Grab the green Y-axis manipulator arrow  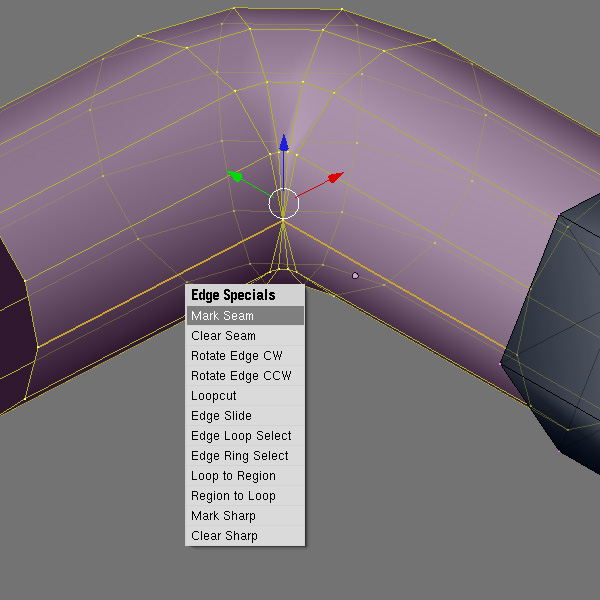coord(234,175)
